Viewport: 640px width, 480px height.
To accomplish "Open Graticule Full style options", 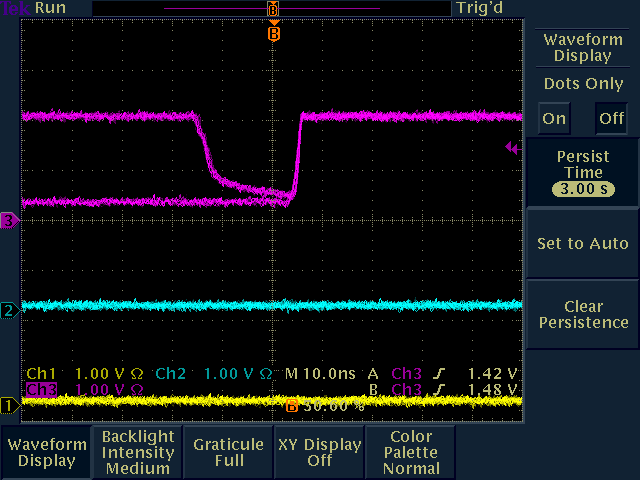I will pyautogui.click(x=229, y=453).
